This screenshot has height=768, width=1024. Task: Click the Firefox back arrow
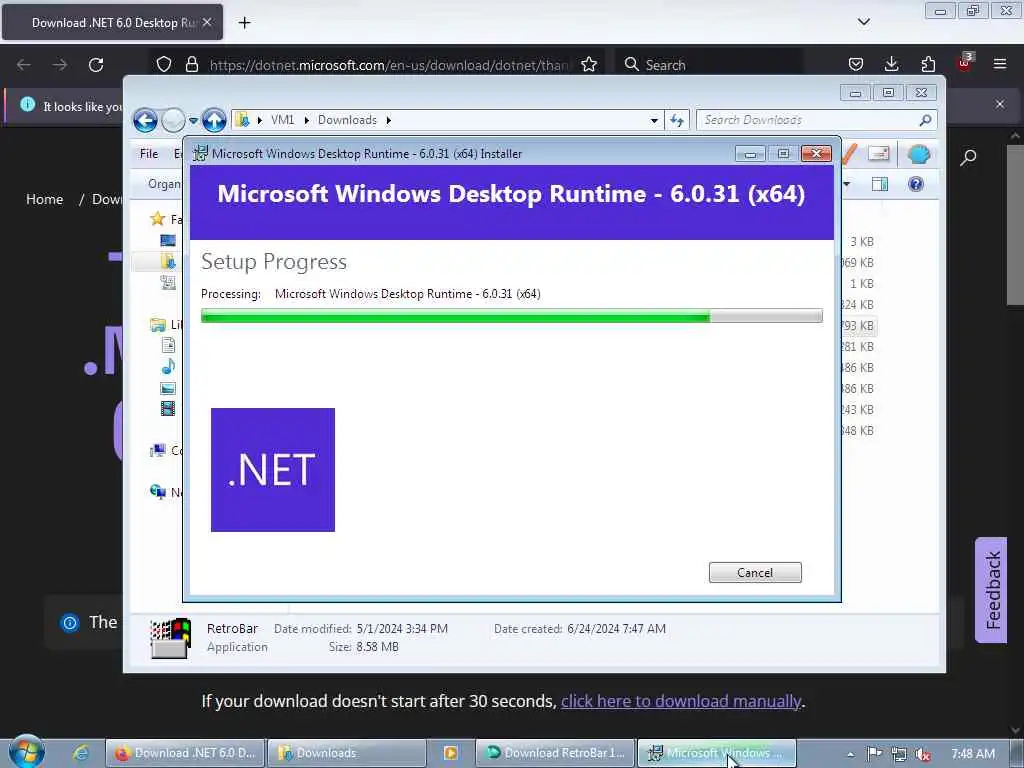24,65
